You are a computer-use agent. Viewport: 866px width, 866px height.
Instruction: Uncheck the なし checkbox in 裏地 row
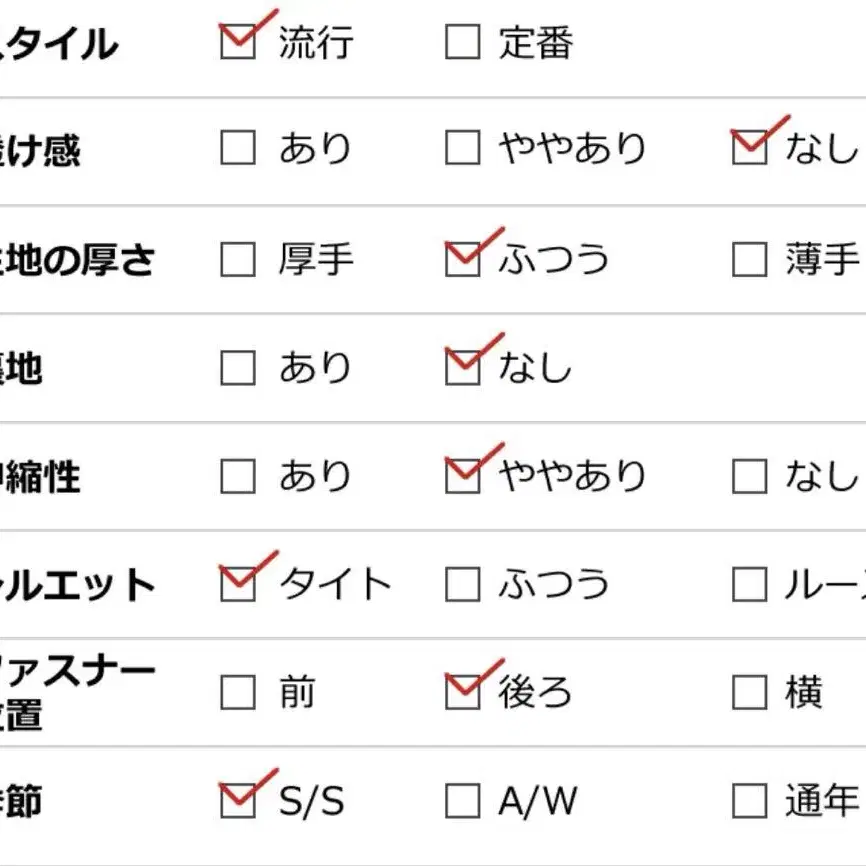tap(462, 367)
